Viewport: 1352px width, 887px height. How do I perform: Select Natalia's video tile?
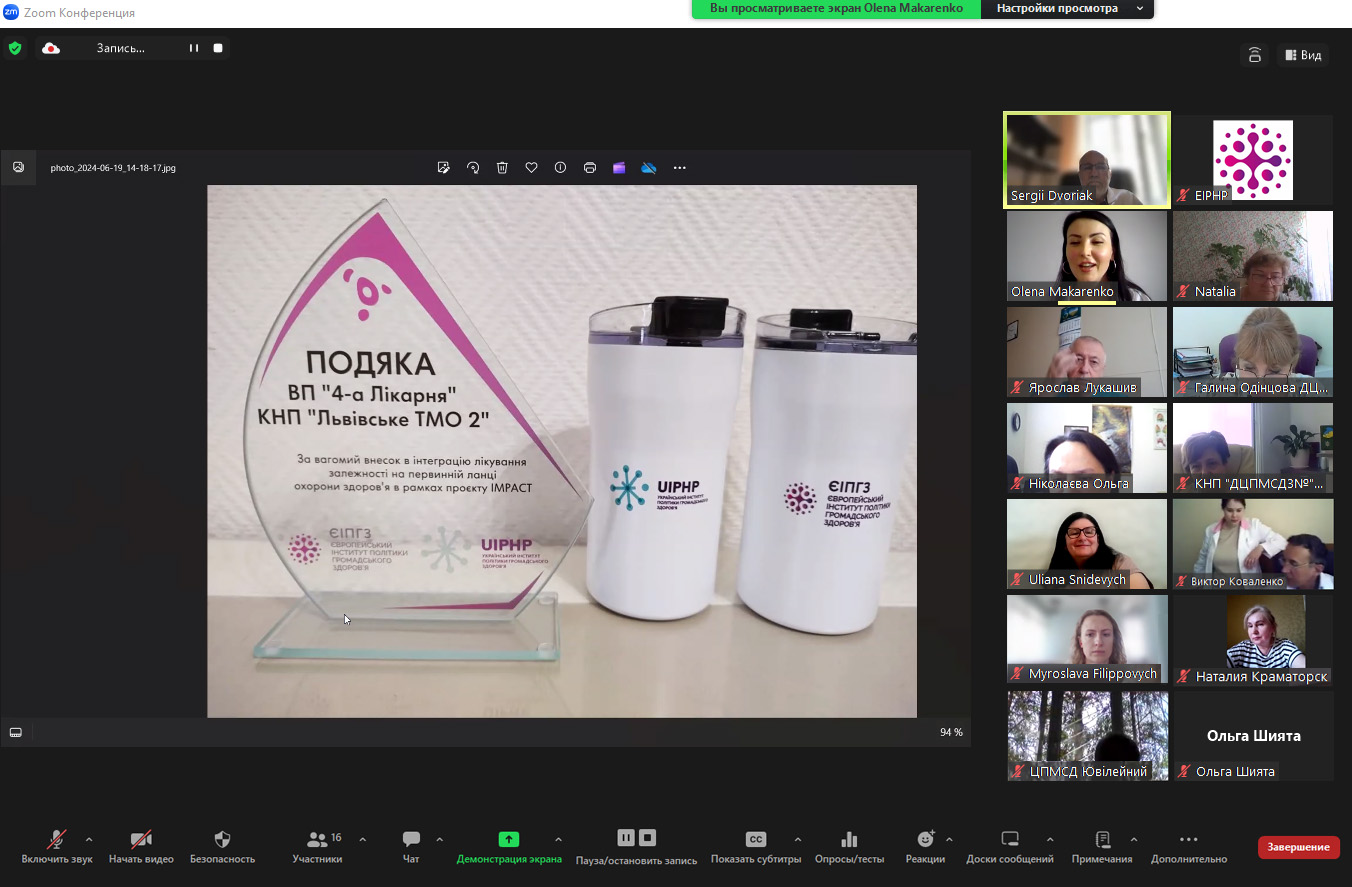1253,256
